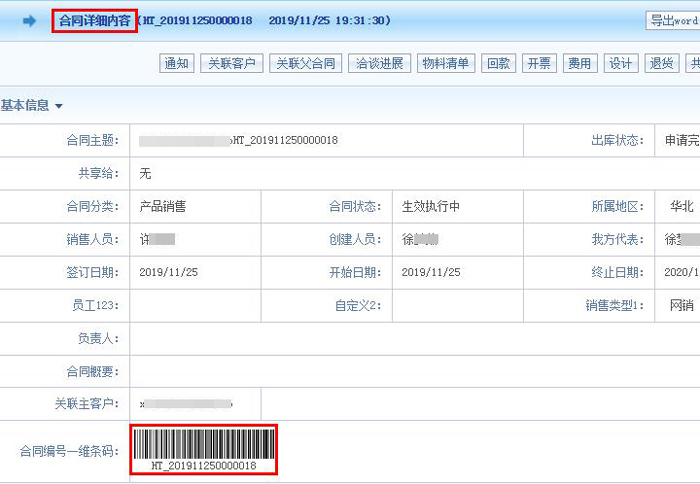Click the blue arrow icon beside 合同详细内容

tap(29, 21)
